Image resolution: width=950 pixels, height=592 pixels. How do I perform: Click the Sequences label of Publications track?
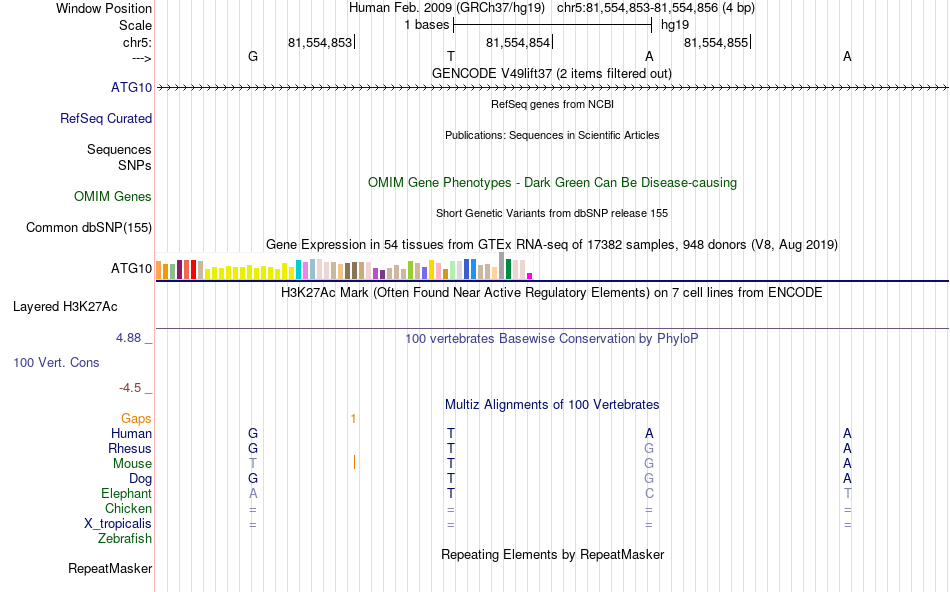coord(119,149)
